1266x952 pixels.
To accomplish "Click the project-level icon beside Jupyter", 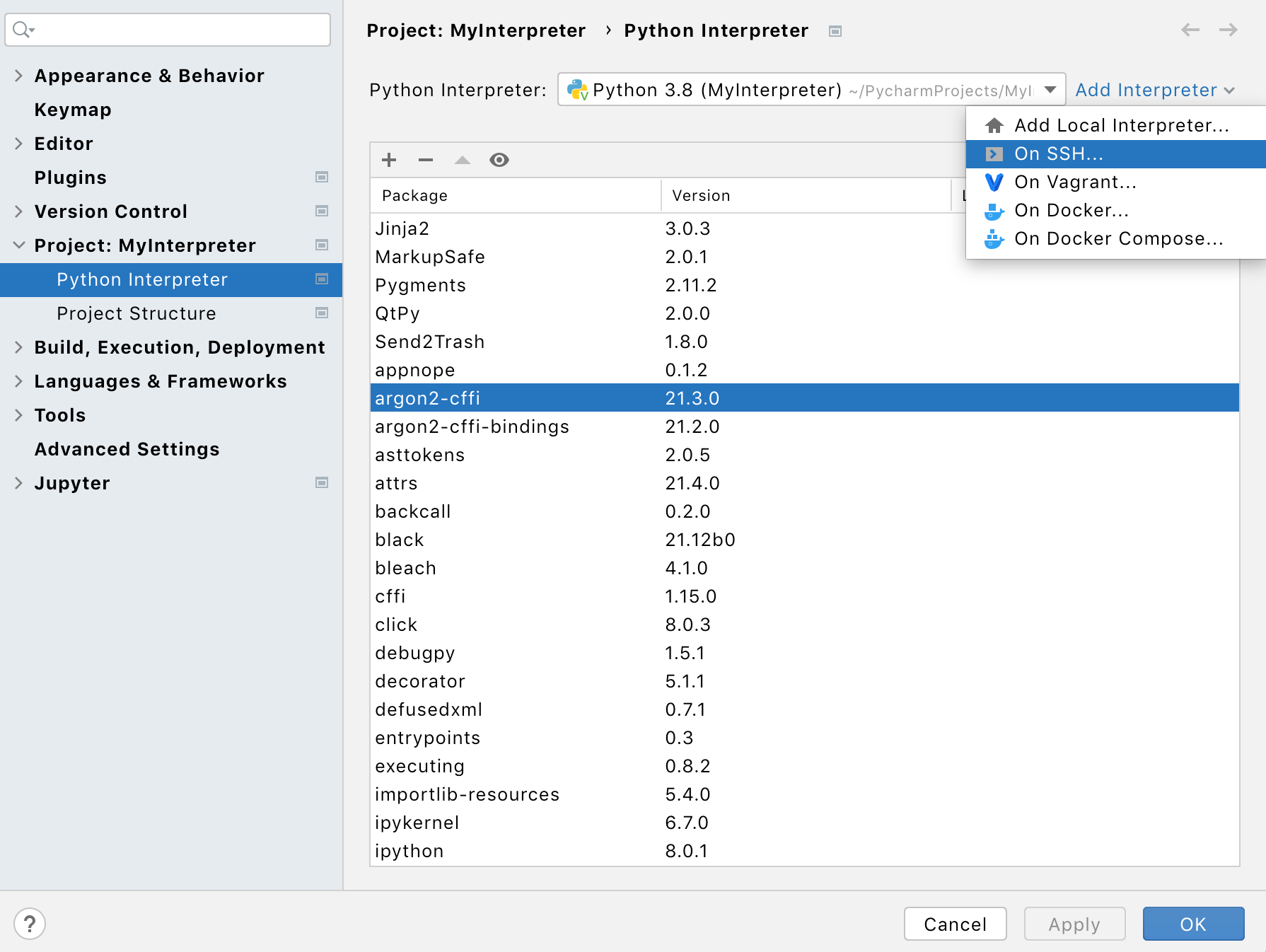I will tap(322, 482).
